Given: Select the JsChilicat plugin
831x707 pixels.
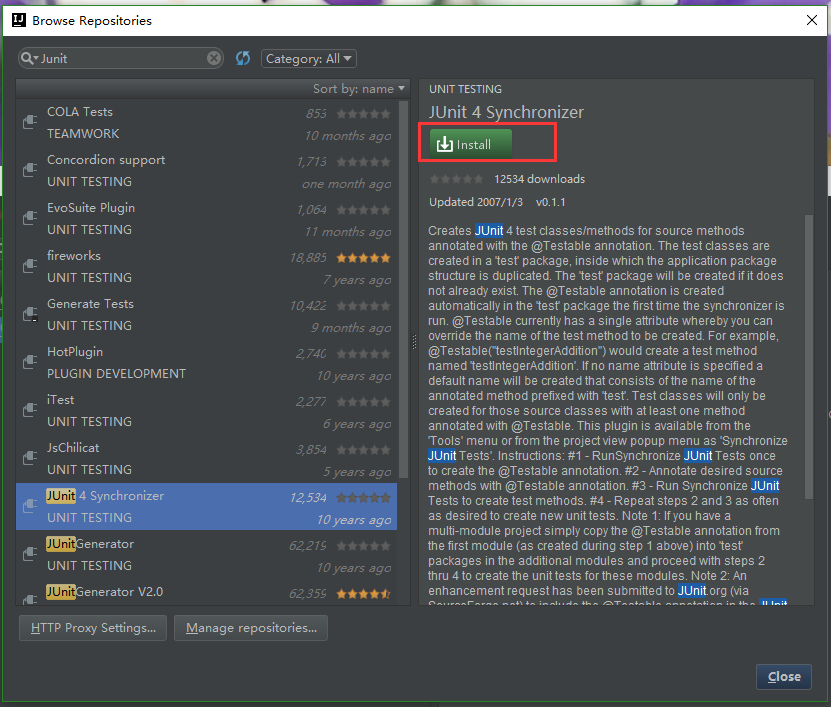Looking at the screenshot, I should [207, 458].
